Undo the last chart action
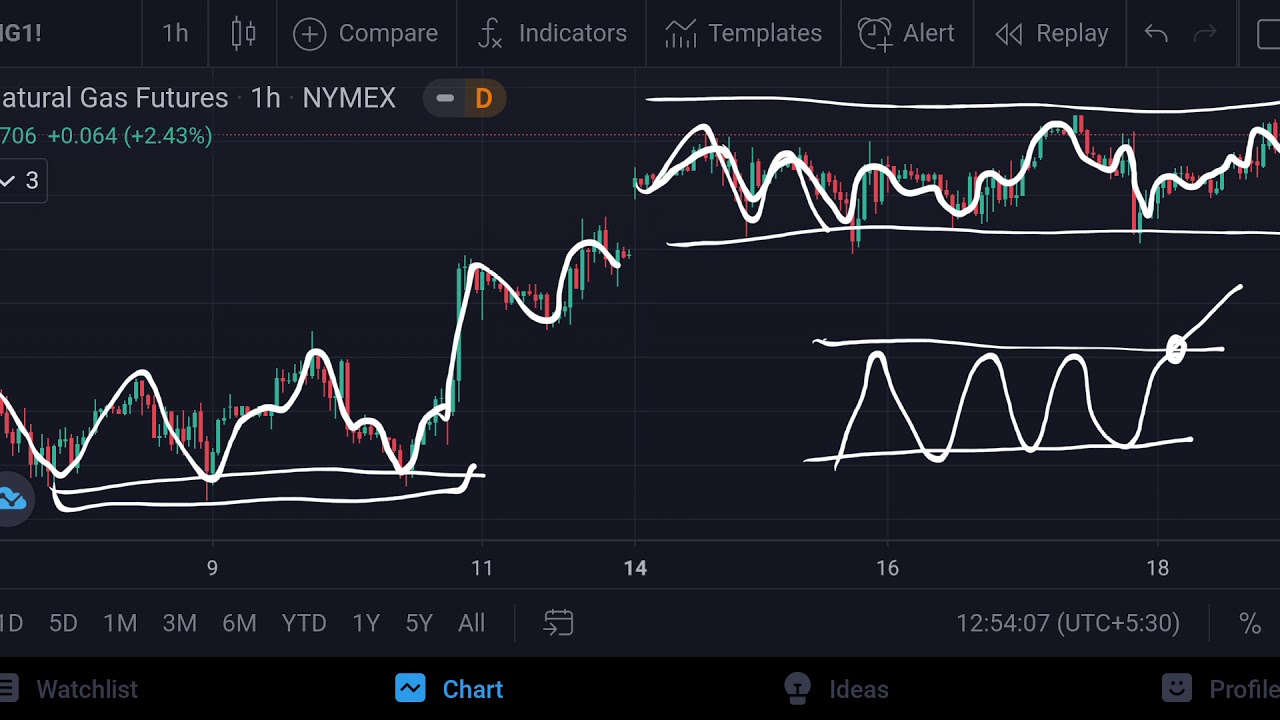 point(1156,33)
